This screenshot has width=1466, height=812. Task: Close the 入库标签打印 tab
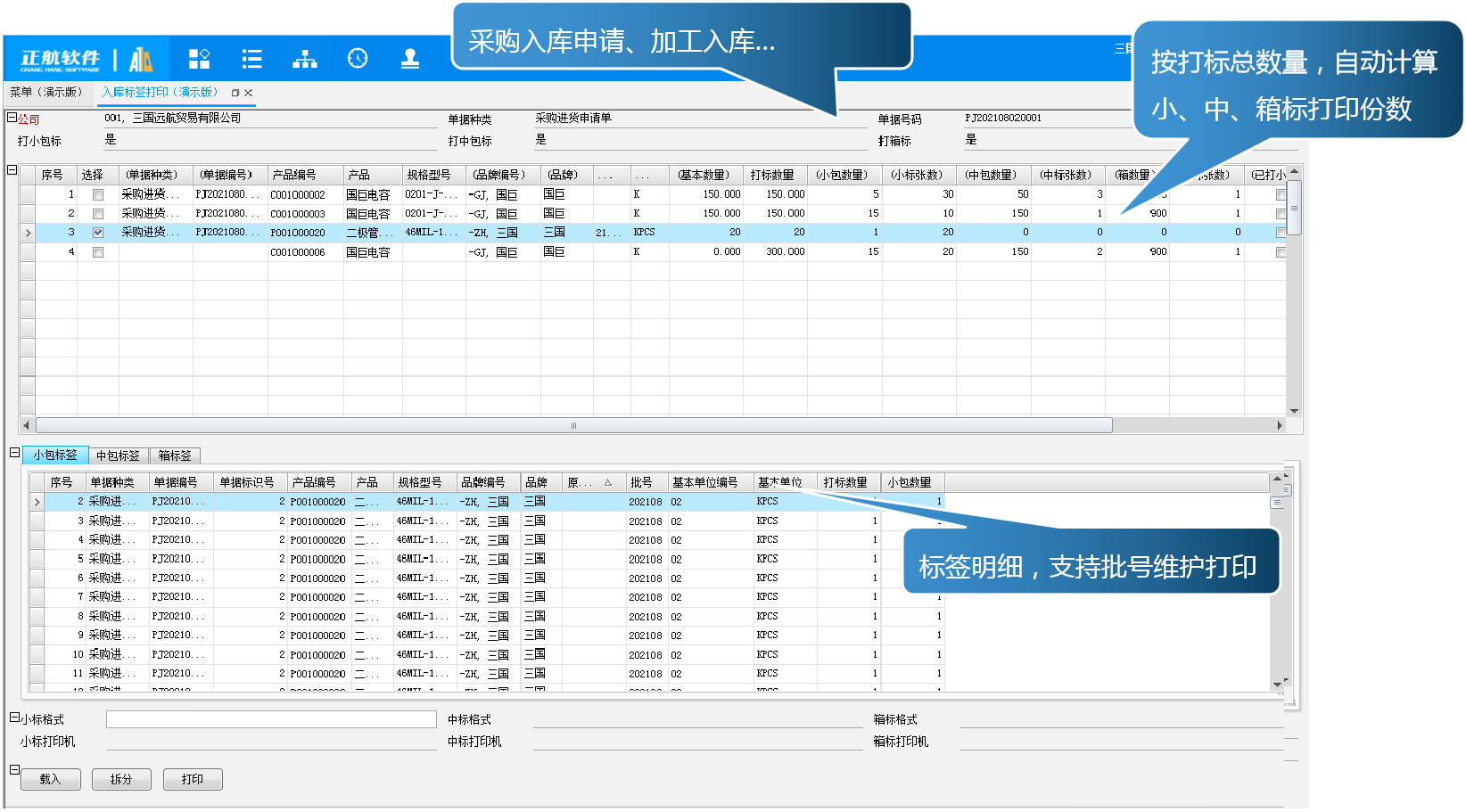click(x=249, y=93)
